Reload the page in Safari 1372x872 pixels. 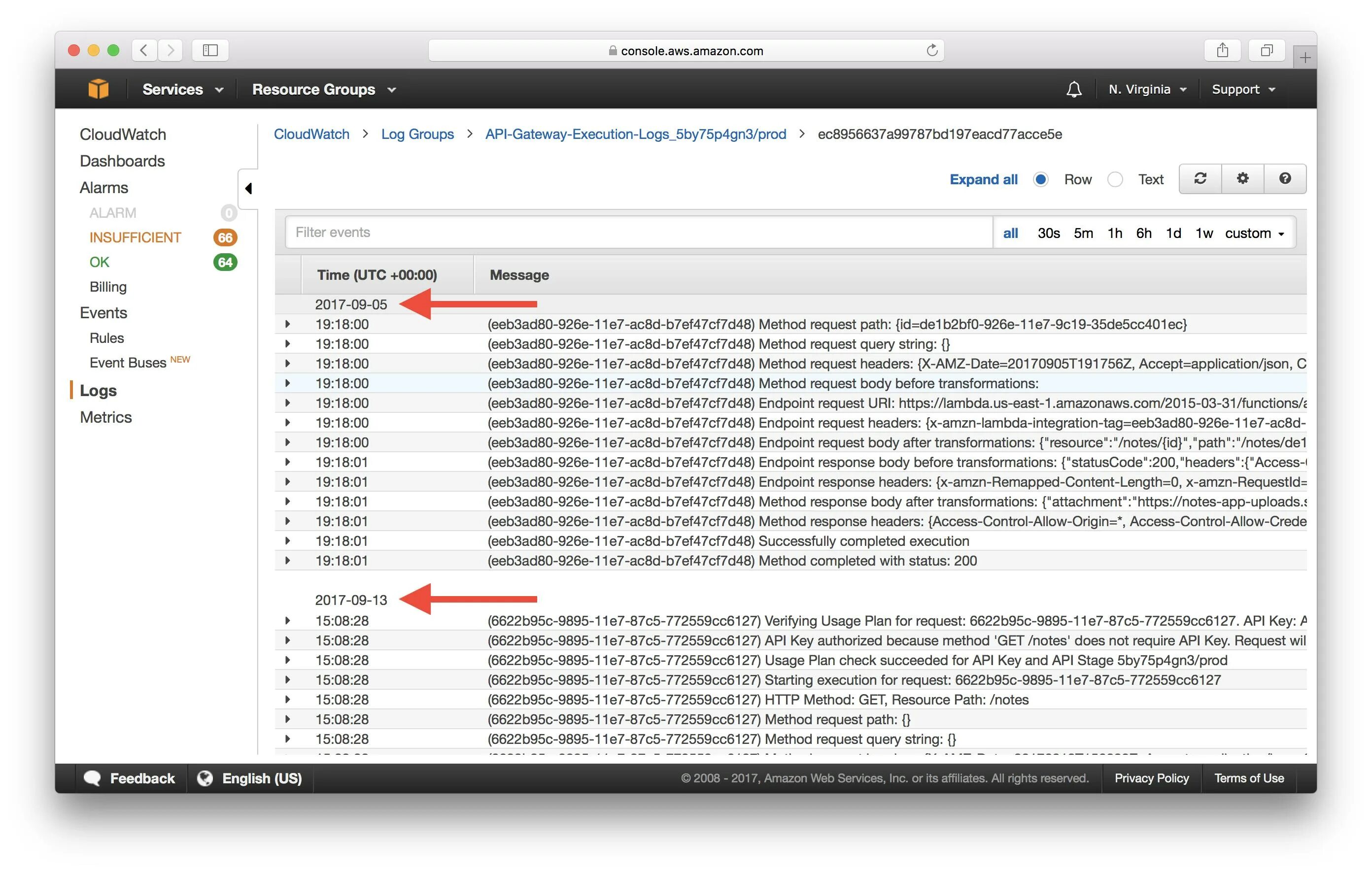[931, 50]
